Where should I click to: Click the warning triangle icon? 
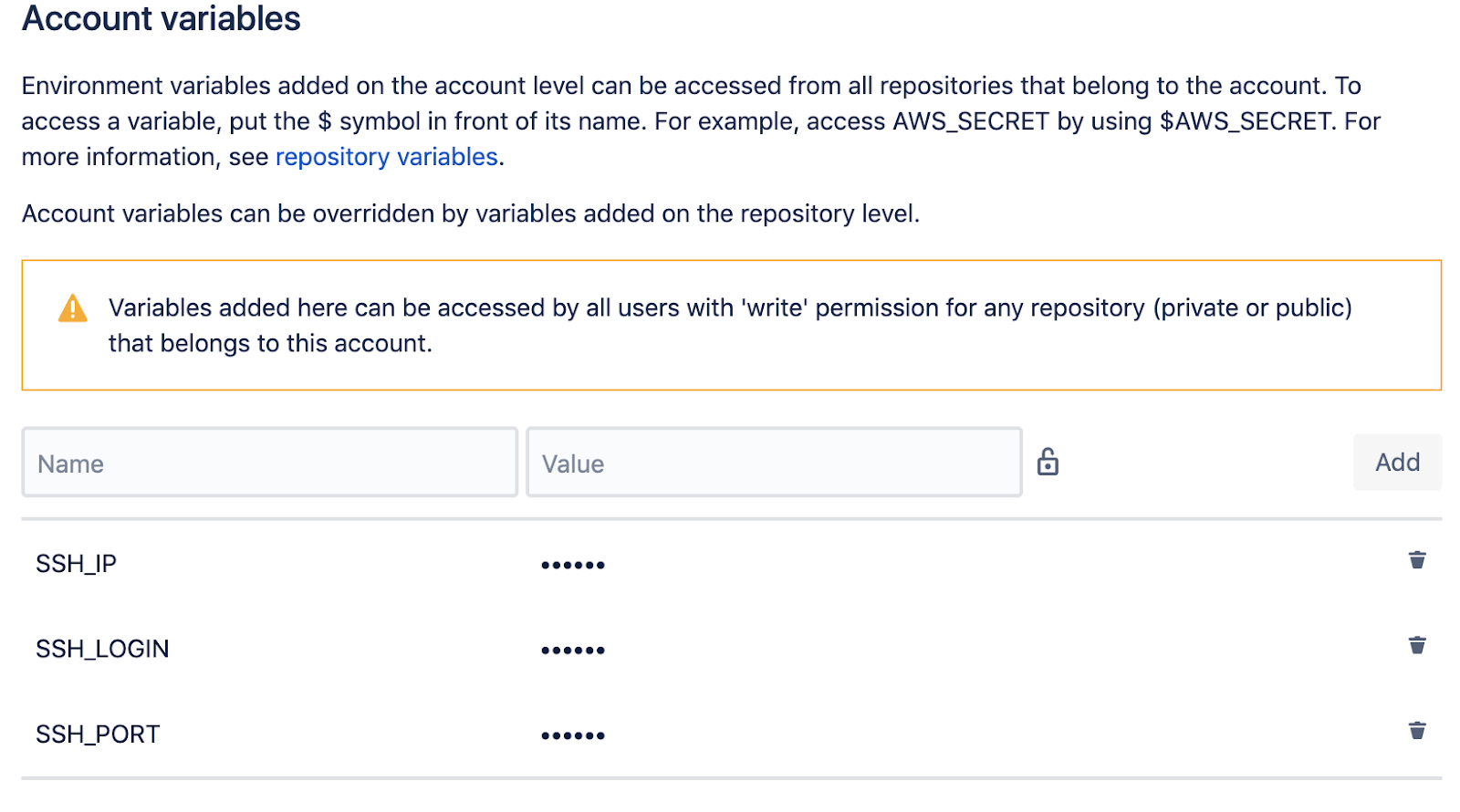tap(71, 307)
